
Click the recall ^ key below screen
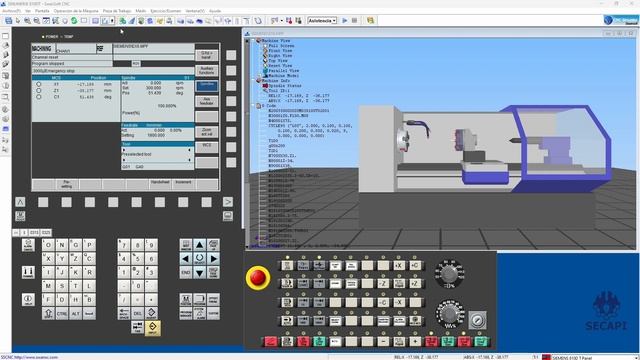coord(20,202)
